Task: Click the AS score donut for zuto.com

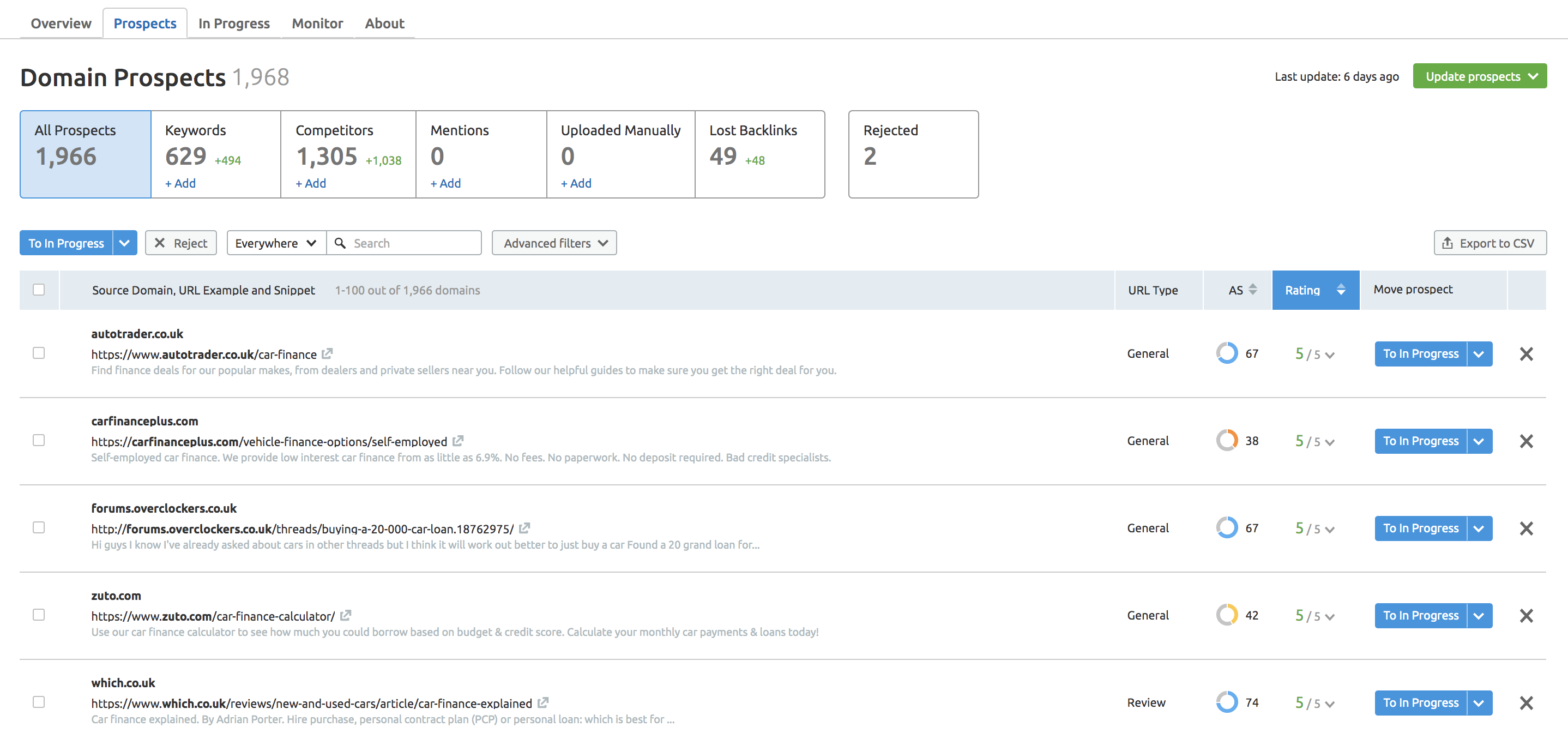Action: (x=1227, y=615)
